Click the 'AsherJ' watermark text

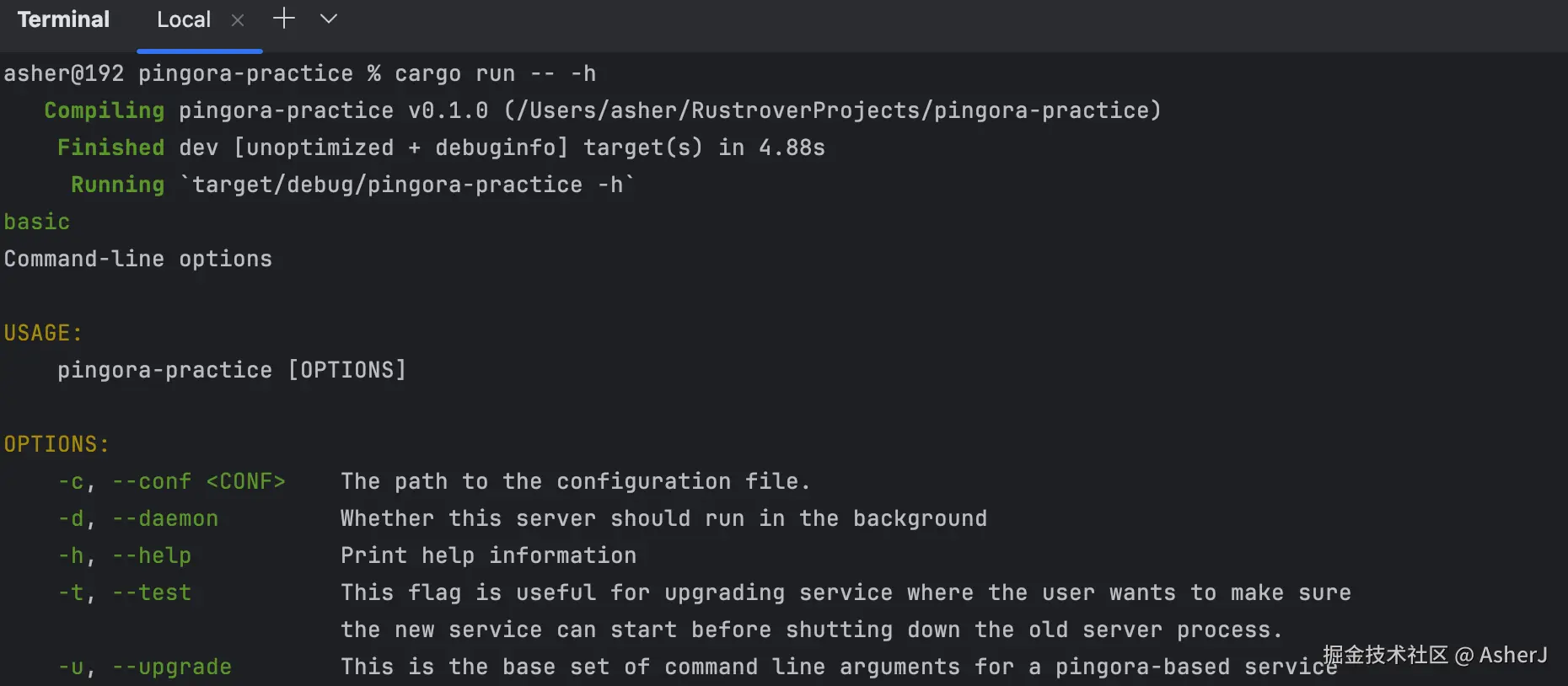1512,655
